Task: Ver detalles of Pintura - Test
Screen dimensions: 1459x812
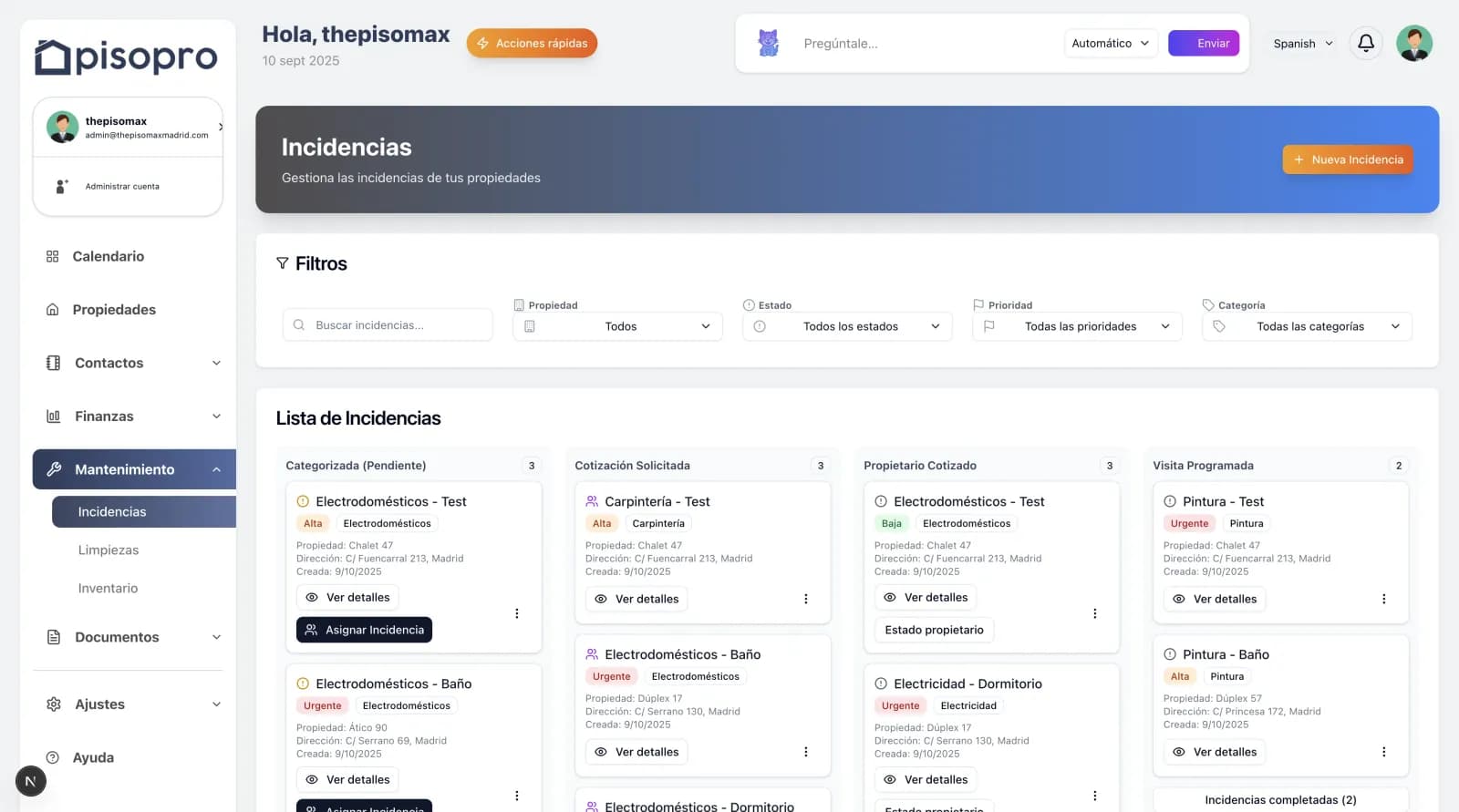Action: (1215, 599)
